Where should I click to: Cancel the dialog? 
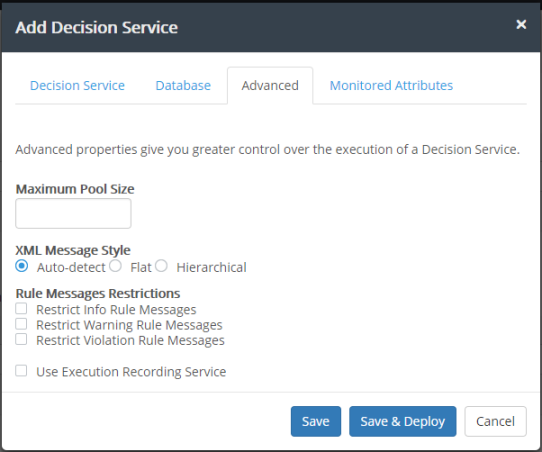click(x=495, y=421)
